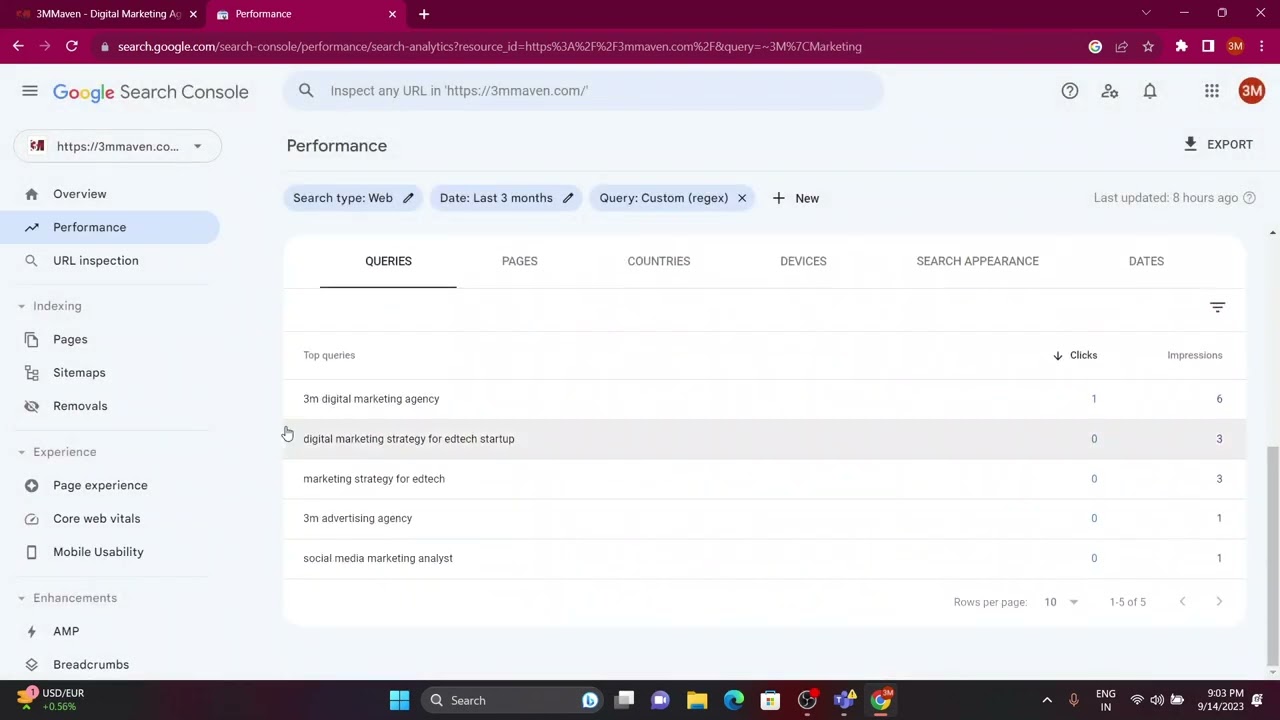The width and height of the screenshot is (1280, 720).
Task: Select query 'marketing strategy for edtech'
Action: (x=764, y=479)
